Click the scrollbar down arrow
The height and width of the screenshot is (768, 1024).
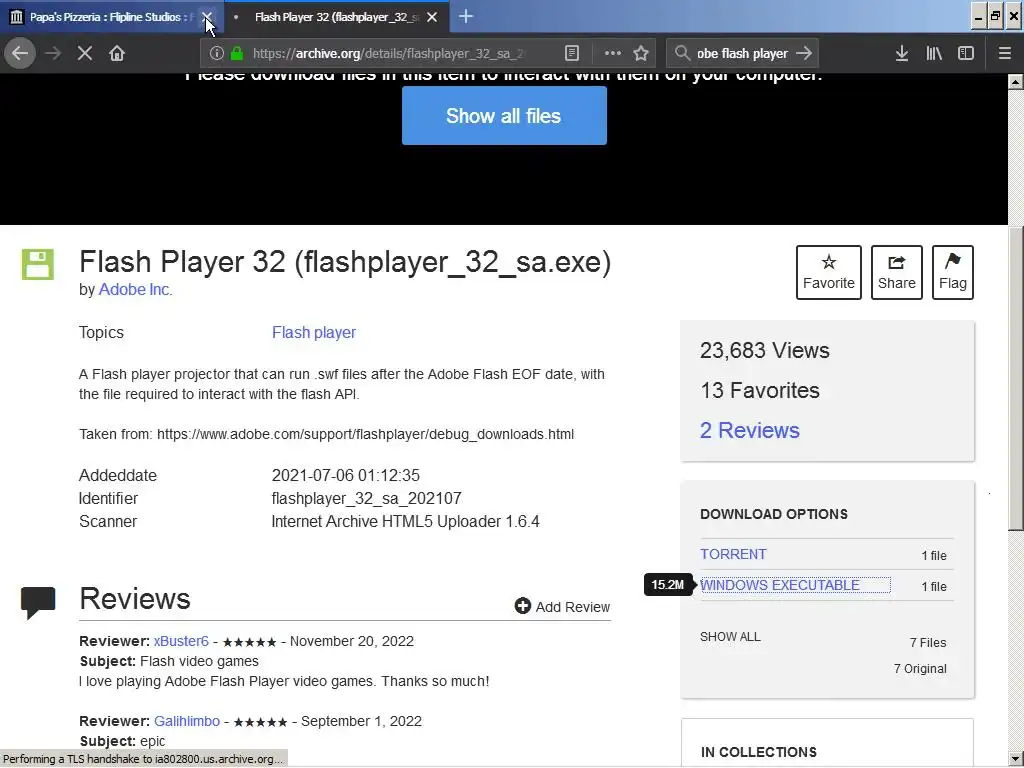click(1016, 760)
